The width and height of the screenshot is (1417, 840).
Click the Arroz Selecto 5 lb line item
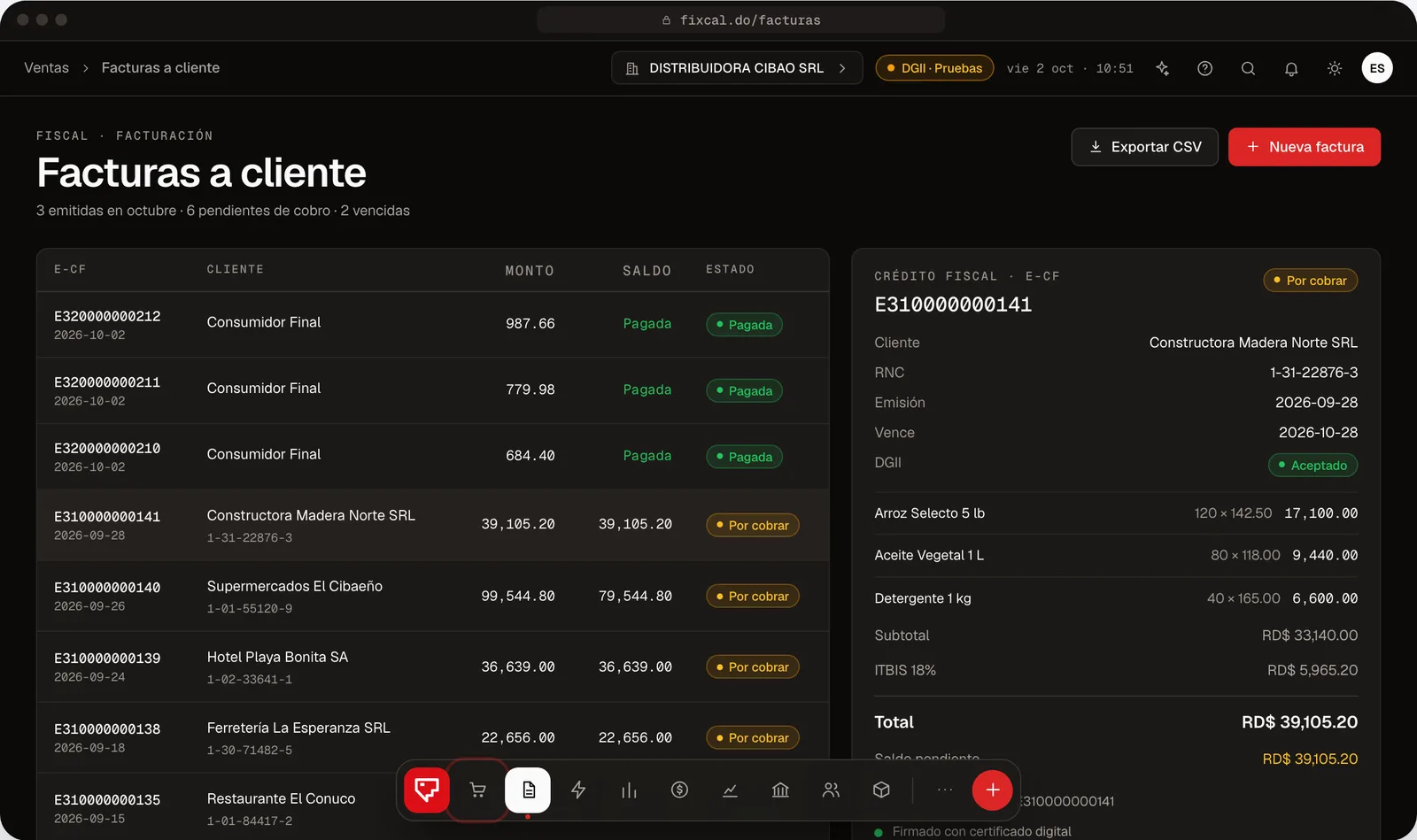(1116, 513)
